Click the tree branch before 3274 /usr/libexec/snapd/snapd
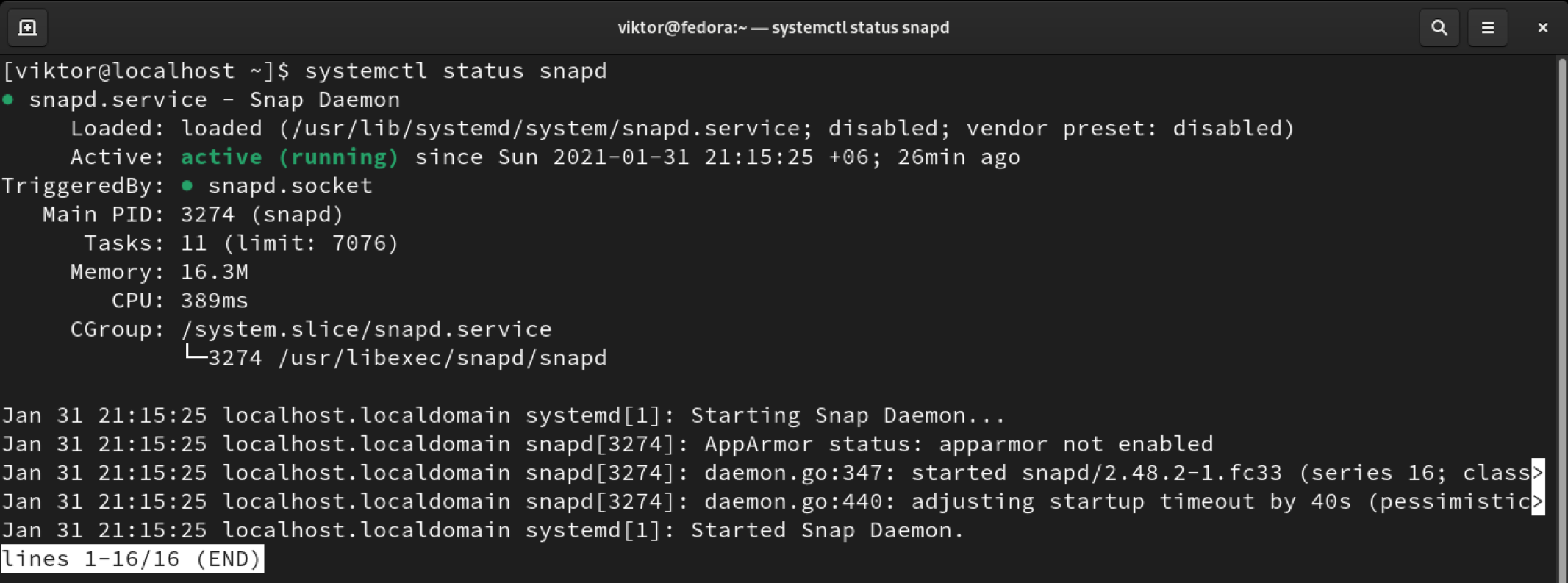The width and height of the screenshot is (1568, 583). click(x=195, y=356)
